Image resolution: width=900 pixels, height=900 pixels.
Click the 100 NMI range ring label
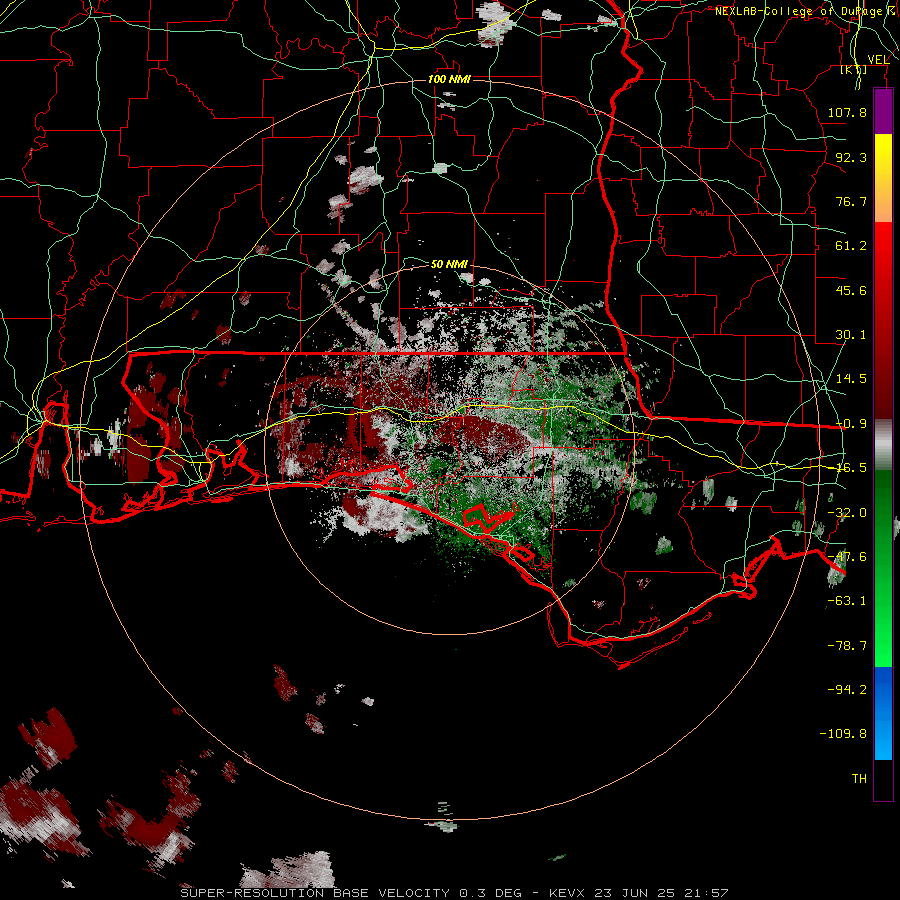[x=449, y=79]
